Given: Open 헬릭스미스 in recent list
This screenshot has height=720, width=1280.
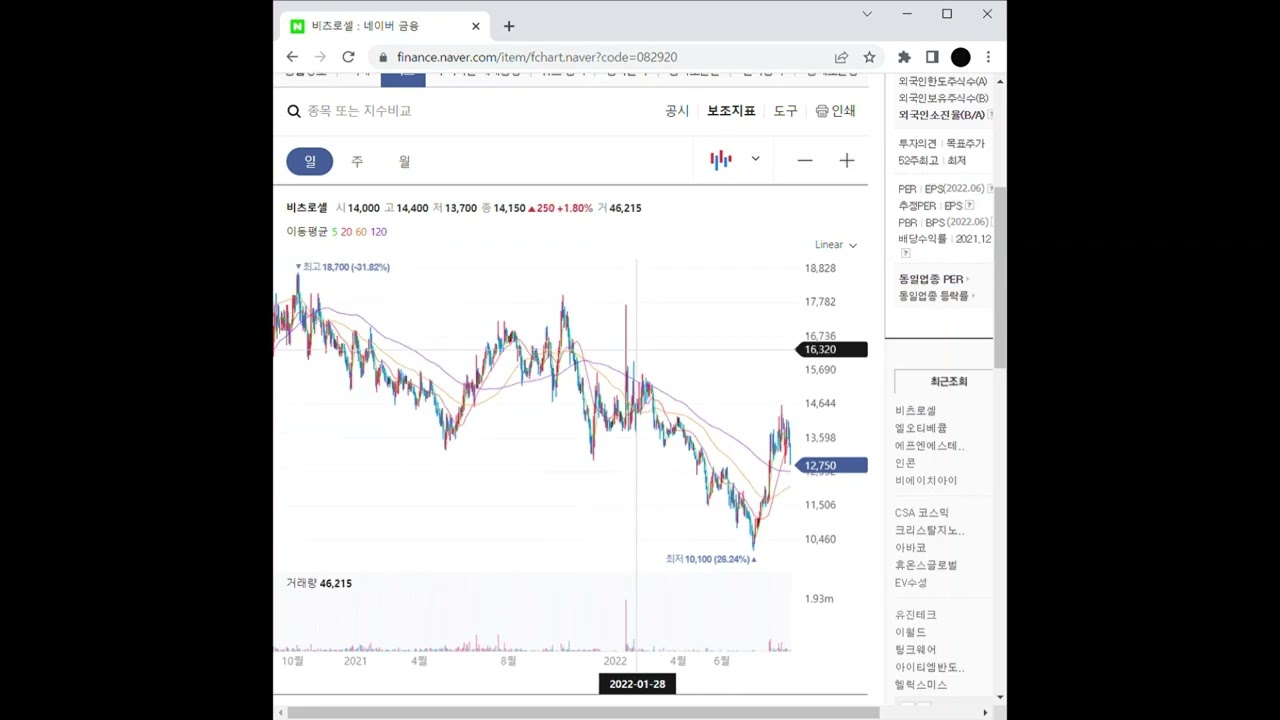Looking at the screenshot, I should point(921,685).
